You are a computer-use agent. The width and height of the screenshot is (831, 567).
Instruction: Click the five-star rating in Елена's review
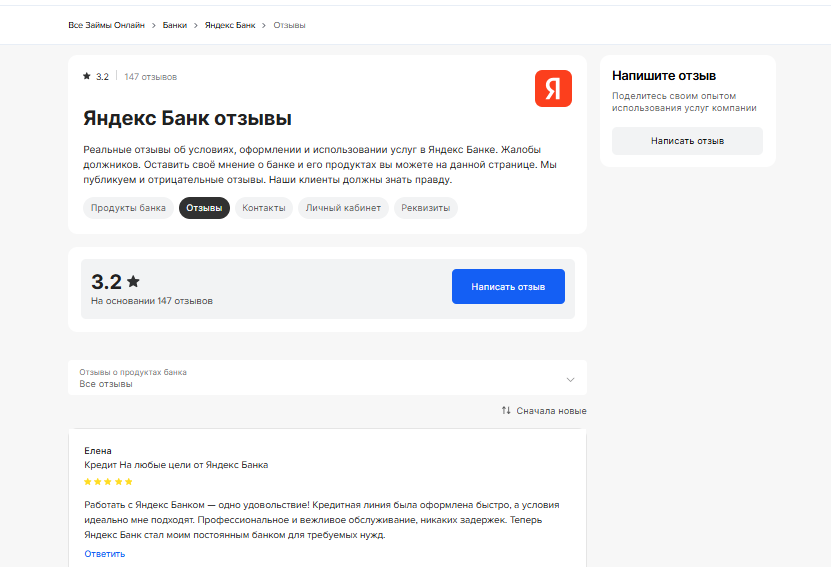pos(108,482)
